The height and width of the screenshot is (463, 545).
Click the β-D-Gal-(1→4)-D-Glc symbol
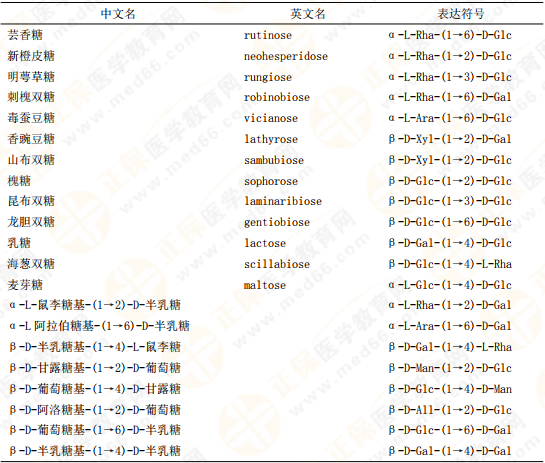450,243
